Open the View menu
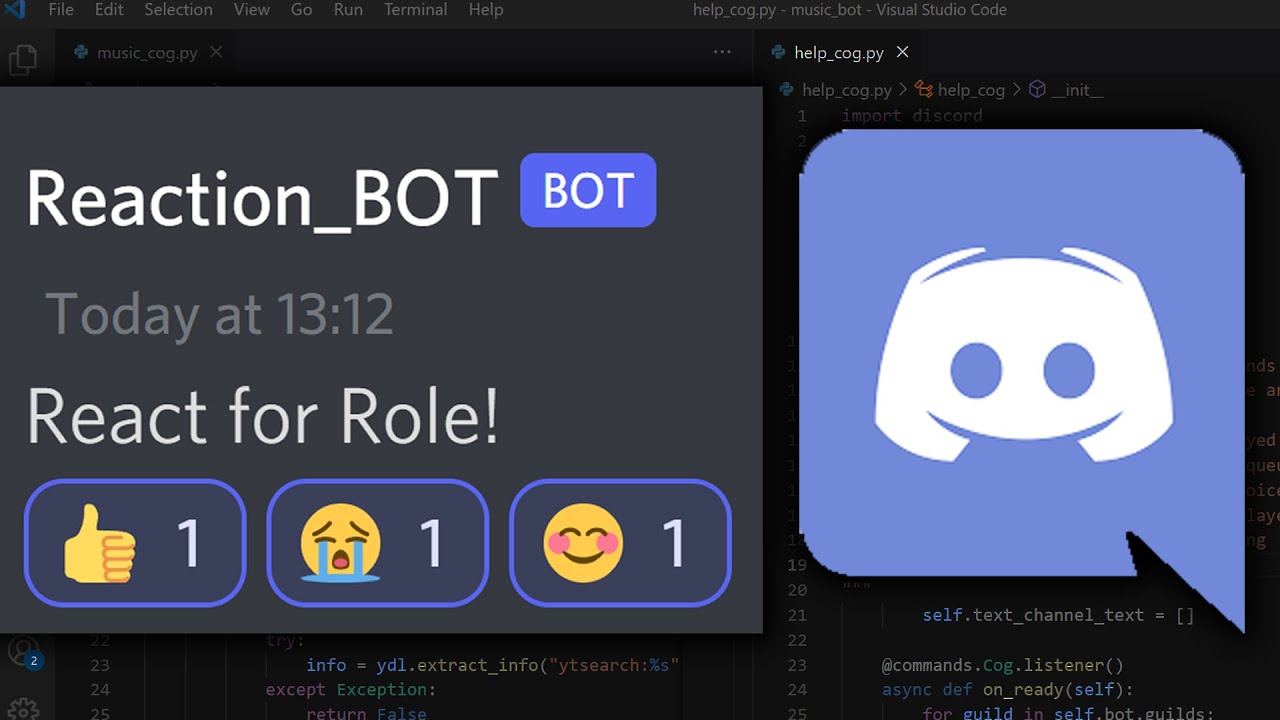The width and height of the screenshot is (1280, 720). tap(252, 10)
